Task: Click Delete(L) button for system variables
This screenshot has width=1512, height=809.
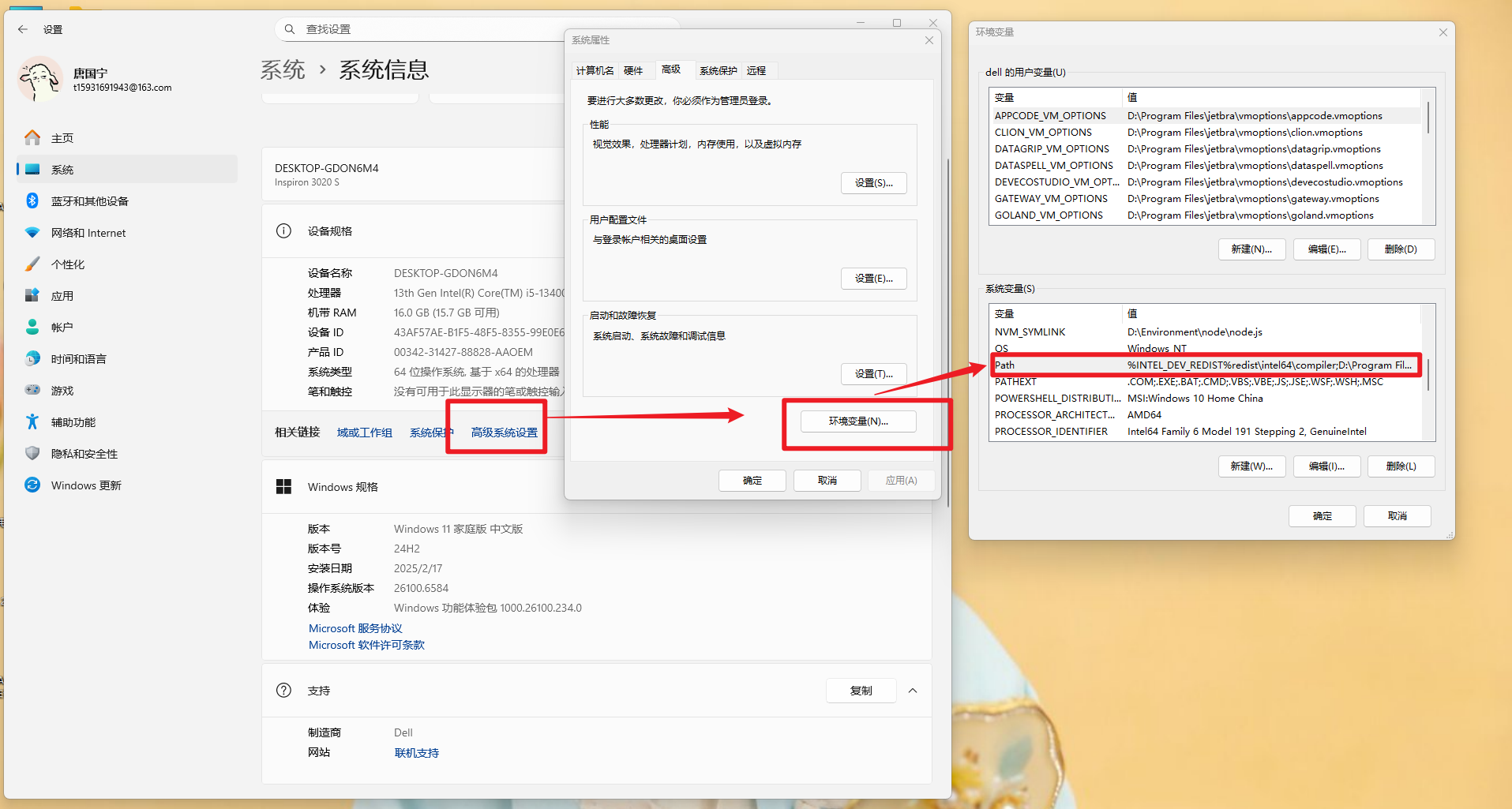Action: [1401, 466]
